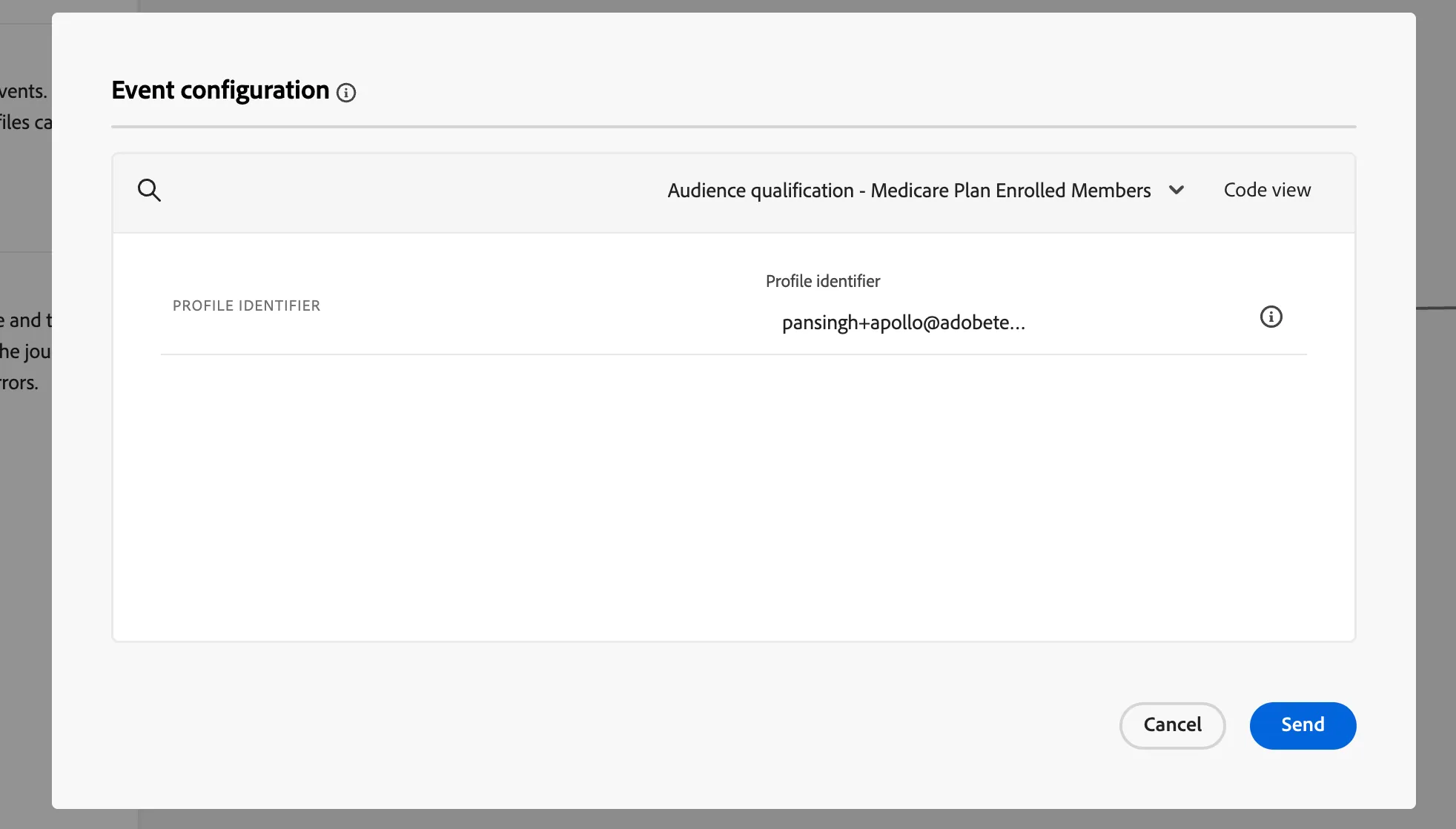Click the info icon beside Event configuration title
The width and height of the screenshot is (1456, 829).
[346, 93]
